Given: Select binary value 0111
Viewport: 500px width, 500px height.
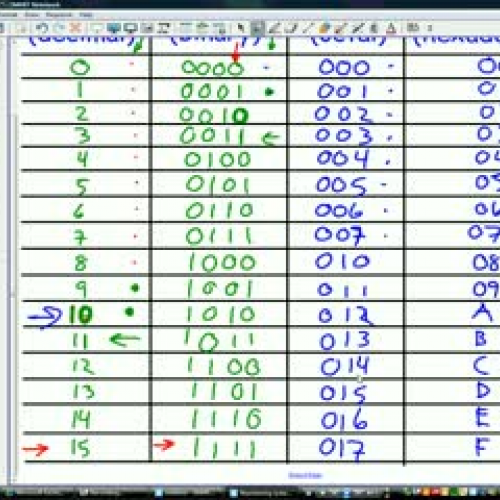Looking at the screenshot, I should click(219, 237).
